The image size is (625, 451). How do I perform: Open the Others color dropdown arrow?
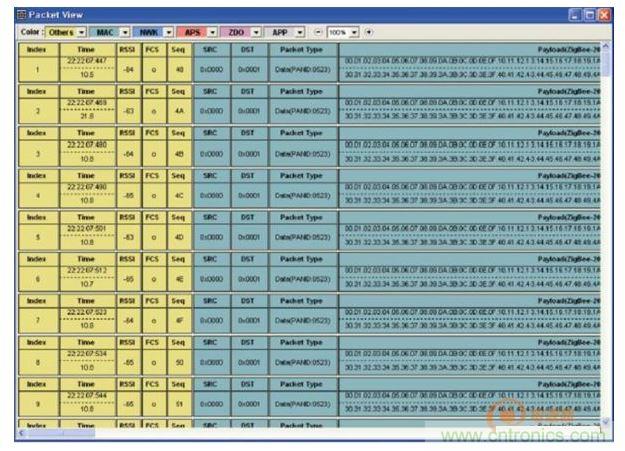(81, 32)
